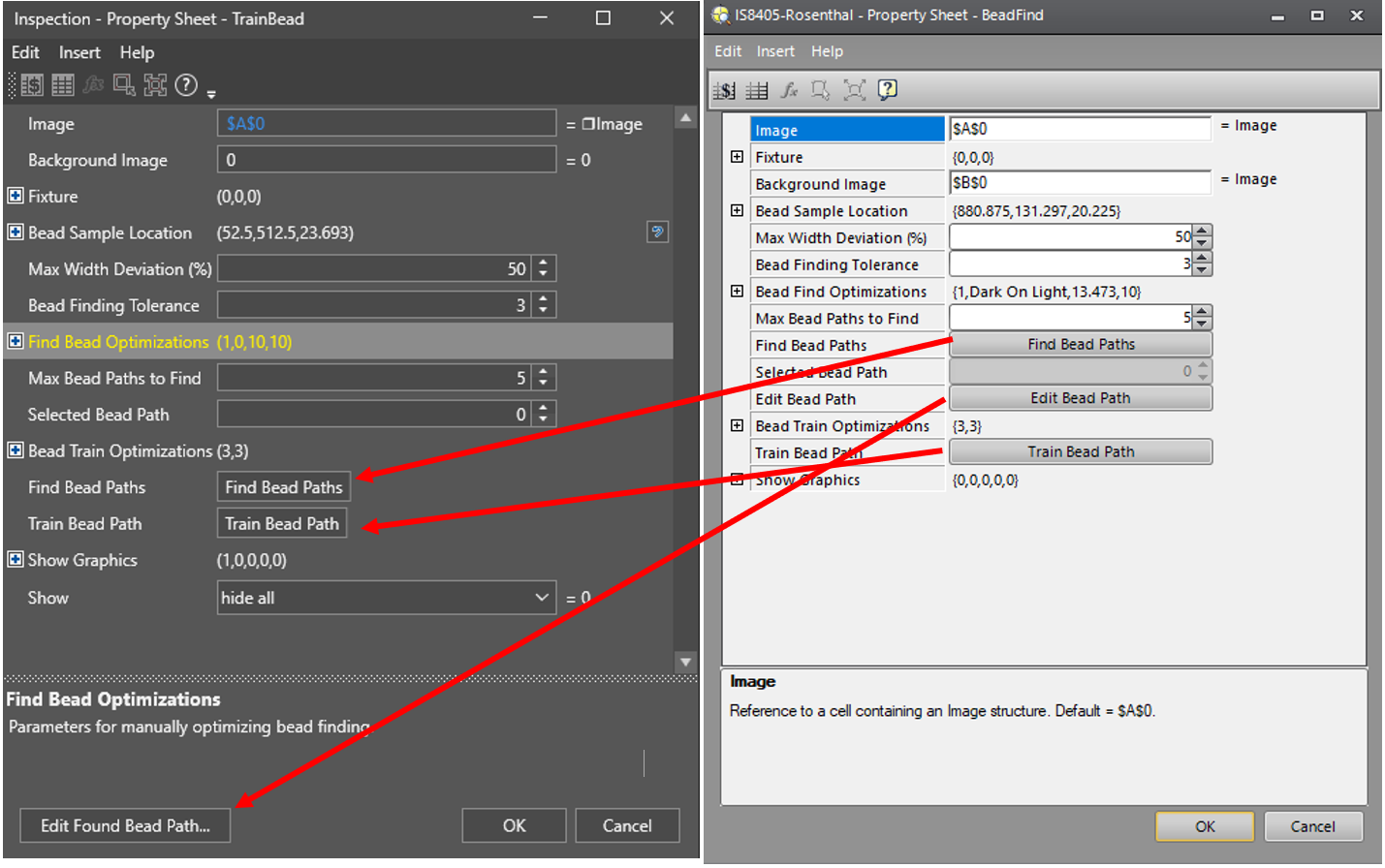This screenshot has height=868, width=1385.
Task: Open the Help menu in the BeadFind window
Action: click(x=827, y=51)
